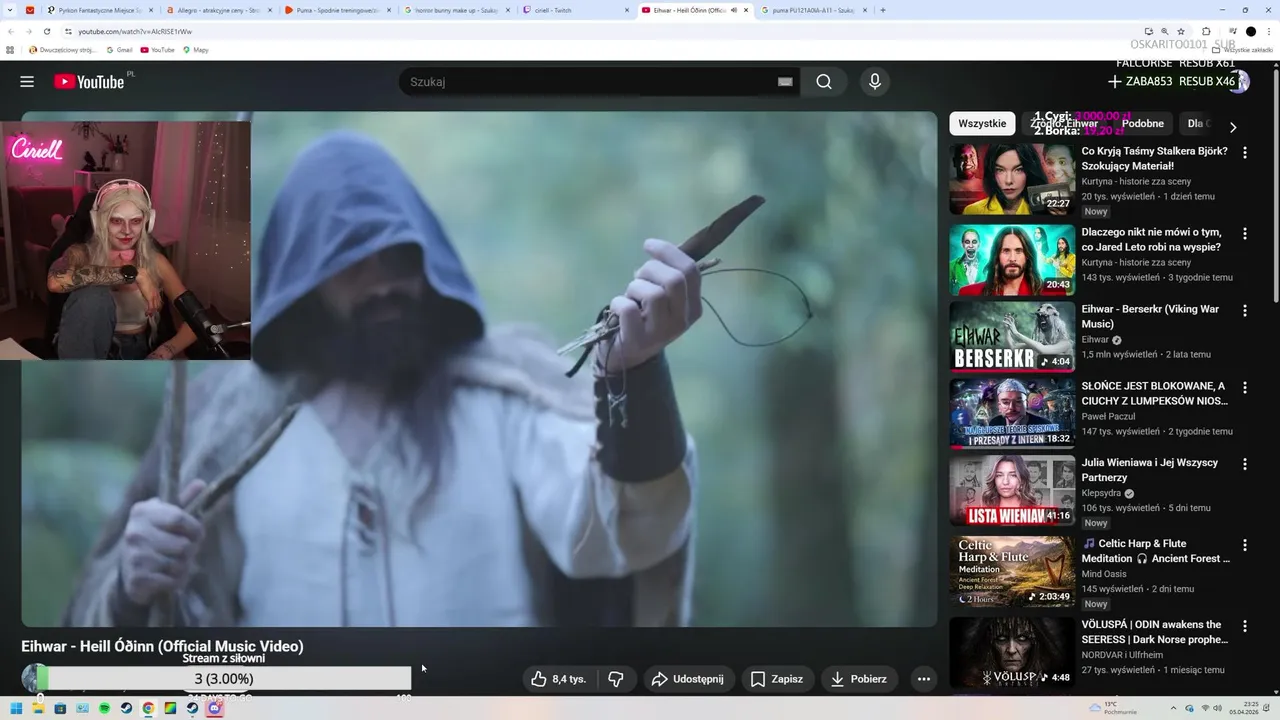Bookmark this page with the star
This screenshot has height=720, width=1280.
tap(1181, 31)
